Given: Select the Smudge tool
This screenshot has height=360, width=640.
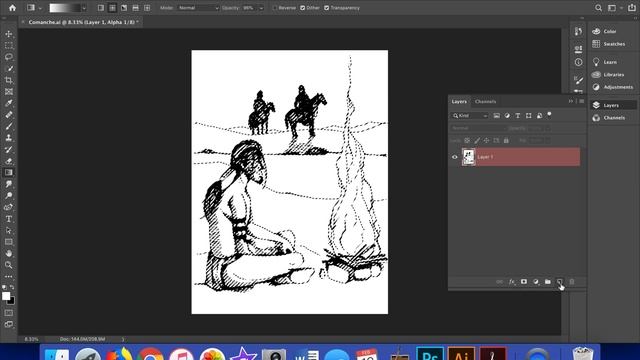Looking at the screenshot, I should point(9,184).
